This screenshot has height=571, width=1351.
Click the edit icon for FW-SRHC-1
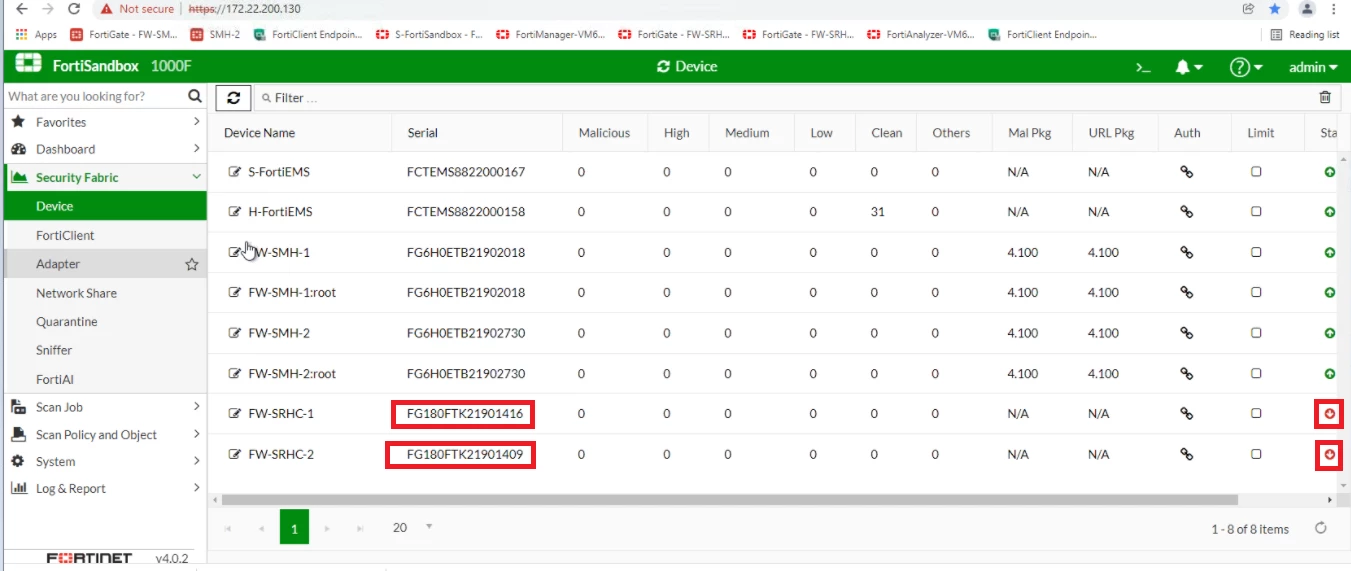(x=235, y=414)
